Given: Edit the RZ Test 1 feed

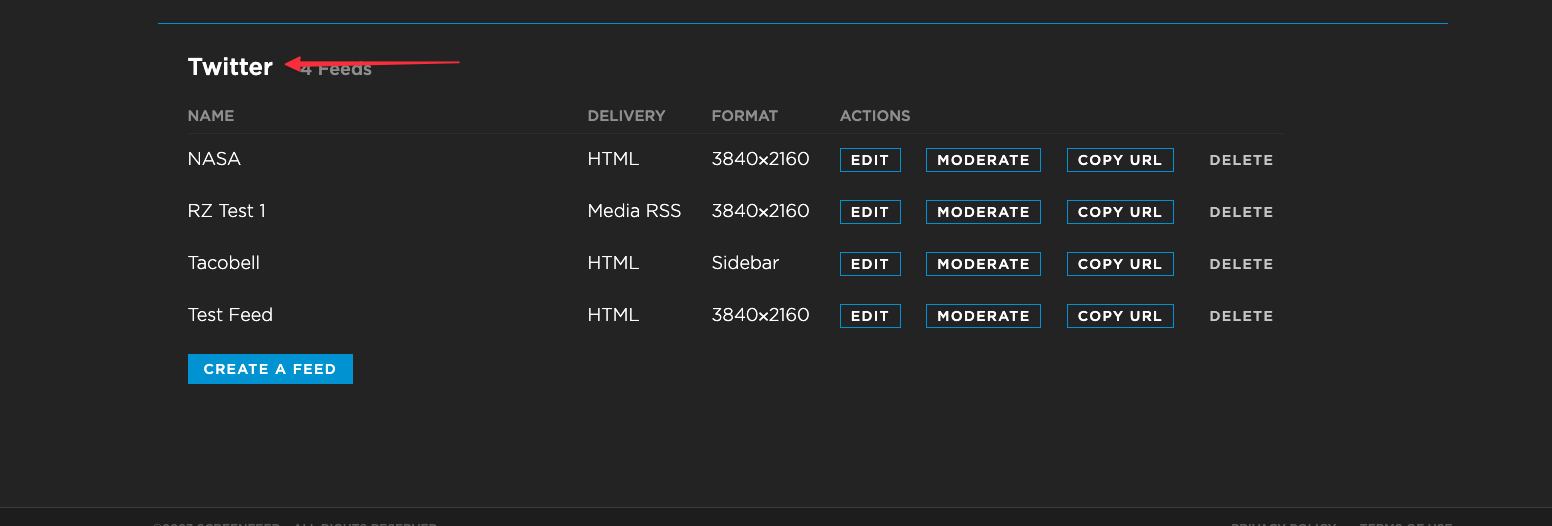Looking at the screenshot, I should coord(870,212).
